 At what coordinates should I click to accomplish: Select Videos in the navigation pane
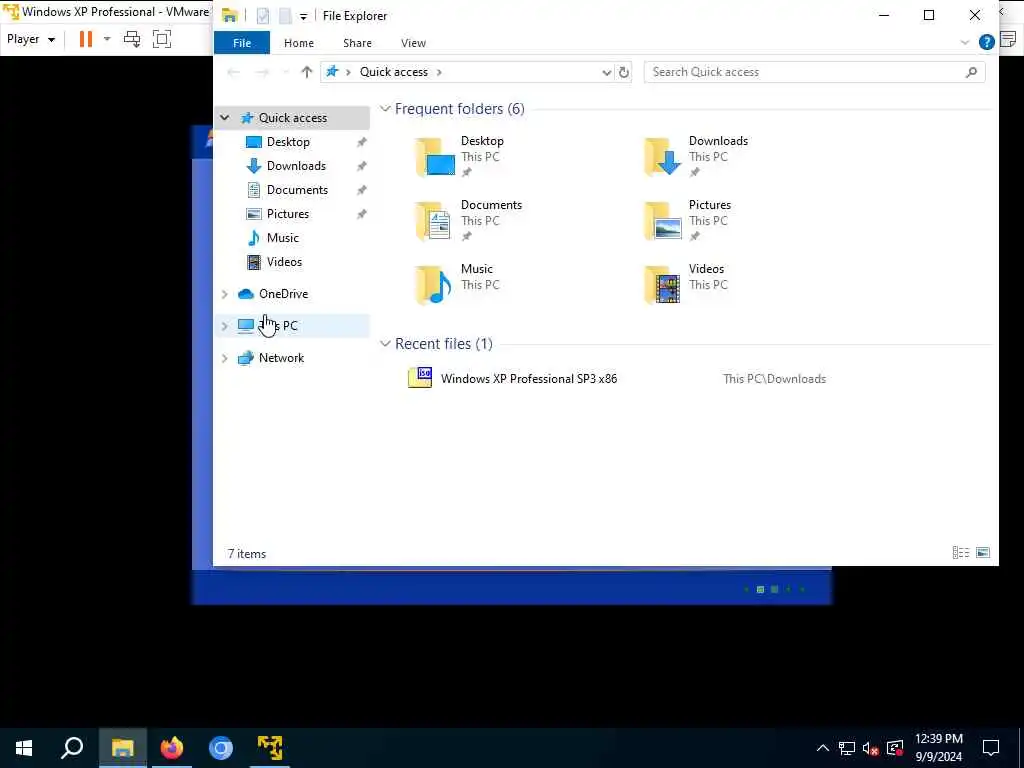coord(284,262)
